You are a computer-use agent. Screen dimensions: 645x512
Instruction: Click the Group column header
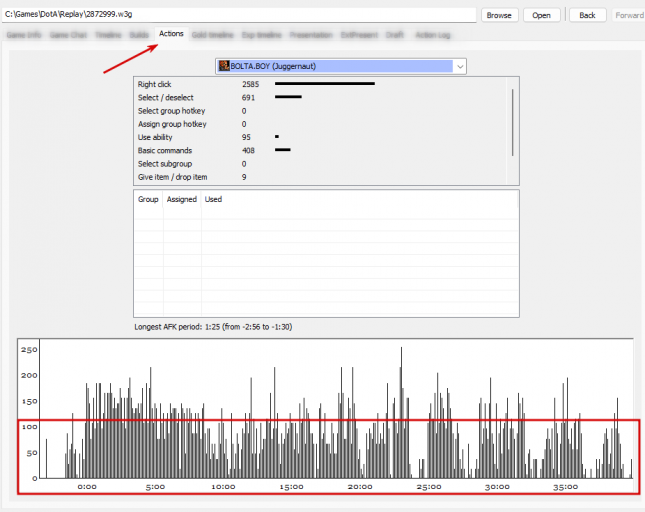click(148, 199)
